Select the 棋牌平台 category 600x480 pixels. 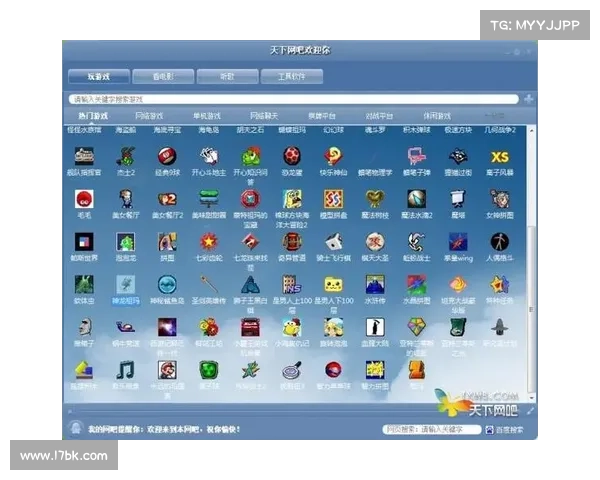click(322, 116)
